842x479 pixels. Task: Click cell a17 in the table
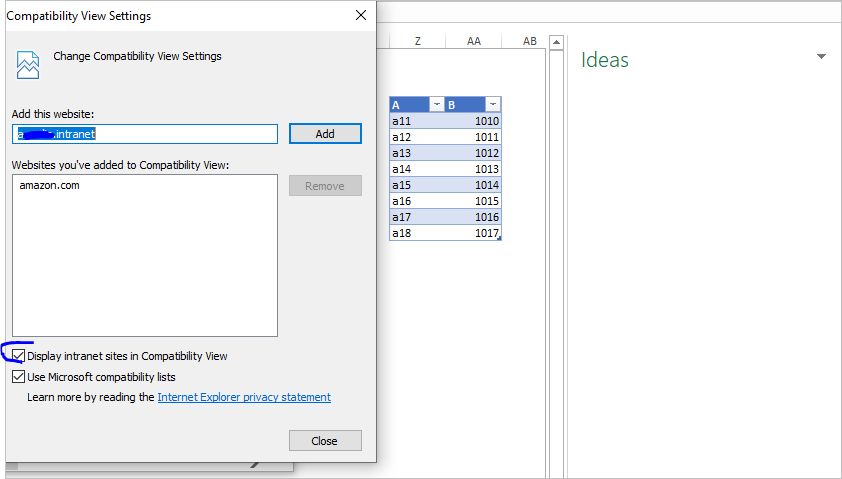click(x=417, y=217)
